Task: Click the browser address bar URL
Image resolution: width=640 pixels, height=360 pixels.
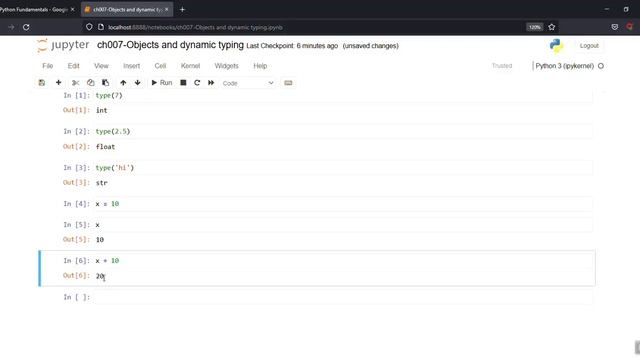Action: 196,27
